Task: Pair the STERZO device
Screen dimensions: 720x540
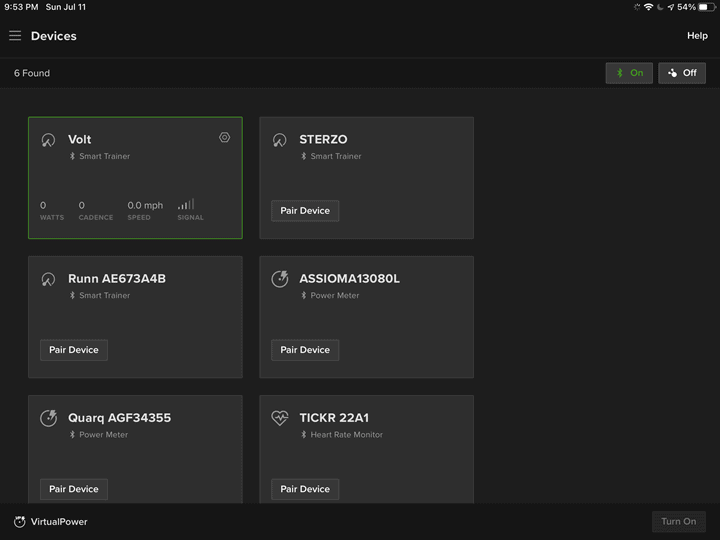Action: click(x=305, y=211)
